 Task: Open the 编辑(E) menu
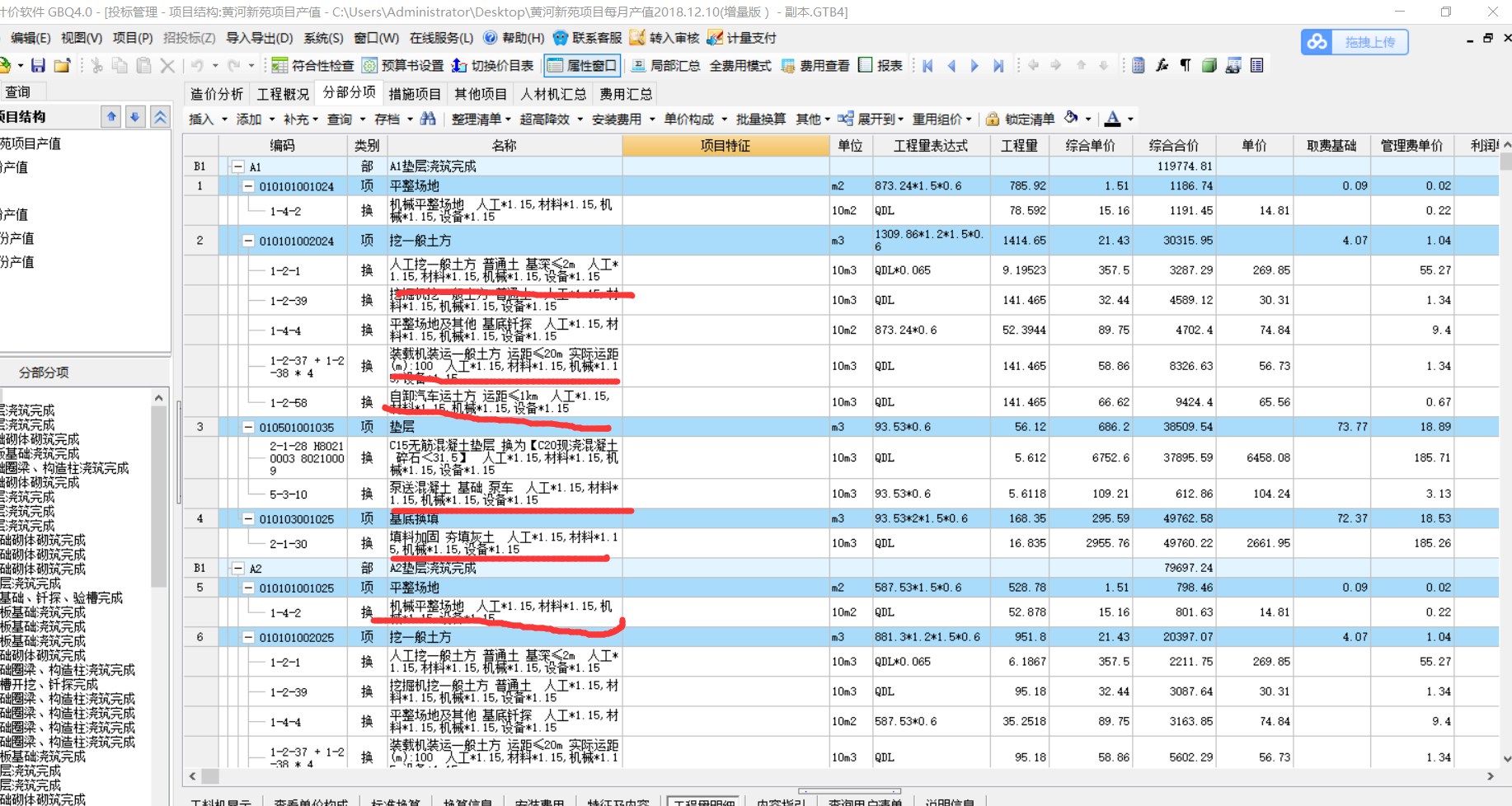point(31,38)
